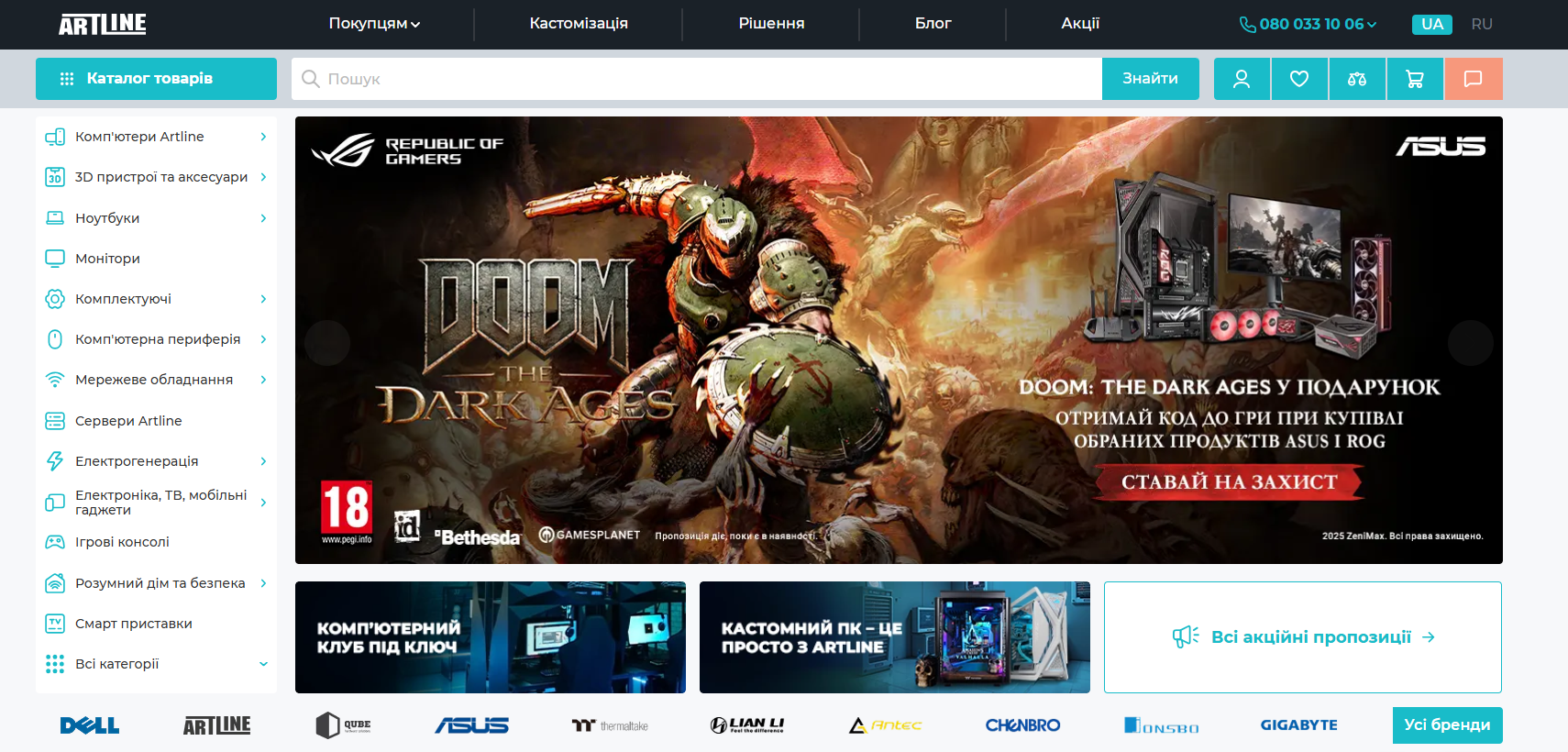Viewport: 1568px width, 752px height.
Task: Click the monitor icon beside Монітори
Action: 55,259
